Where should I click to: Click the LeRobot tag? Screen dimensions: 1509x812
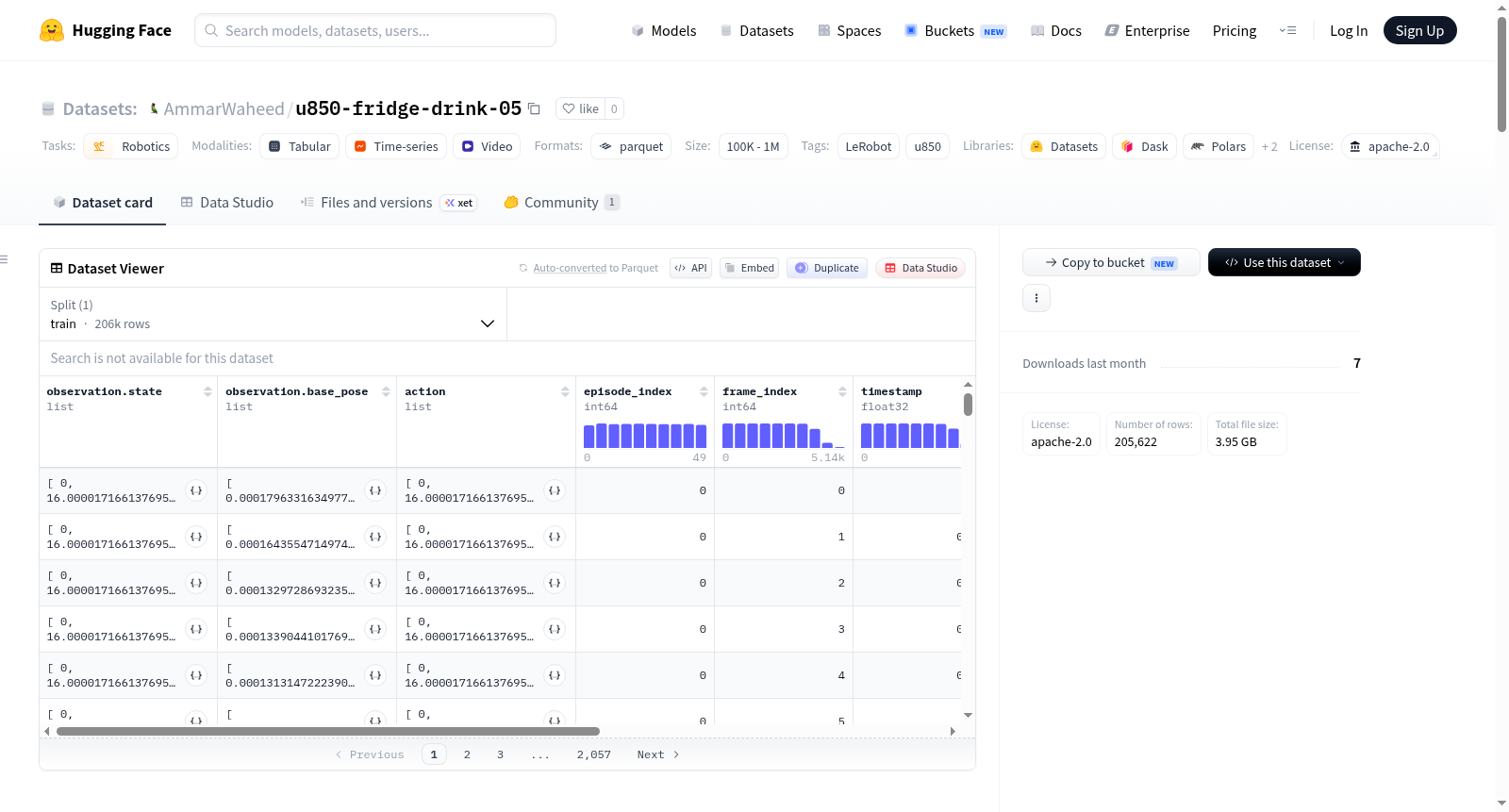point(869,146)
